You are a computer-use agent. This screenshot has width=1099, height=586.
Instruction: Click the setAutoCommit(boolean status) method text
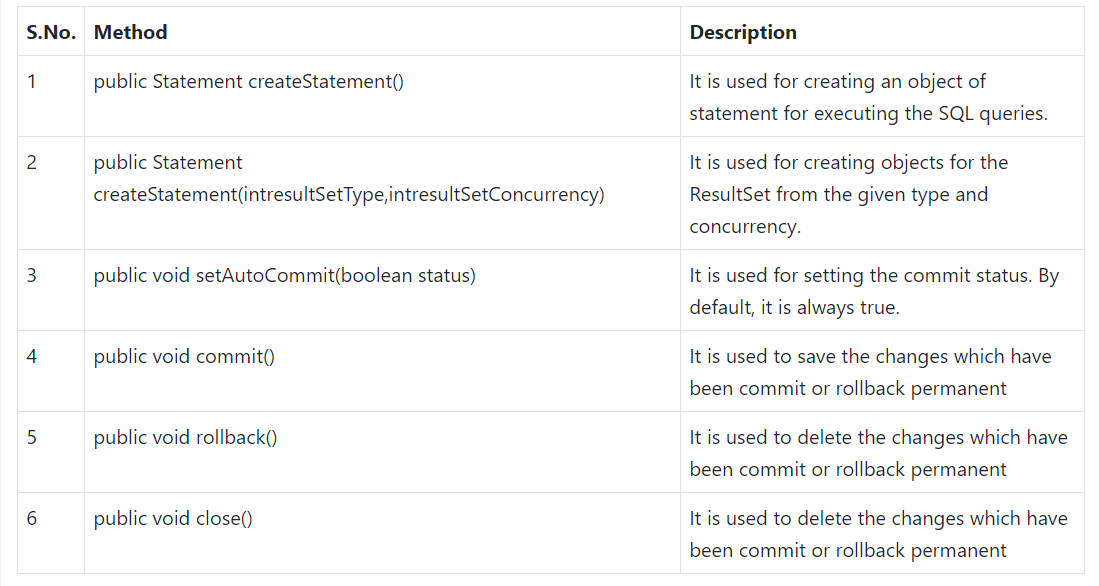pyautogui.click(x=285, y=275)
